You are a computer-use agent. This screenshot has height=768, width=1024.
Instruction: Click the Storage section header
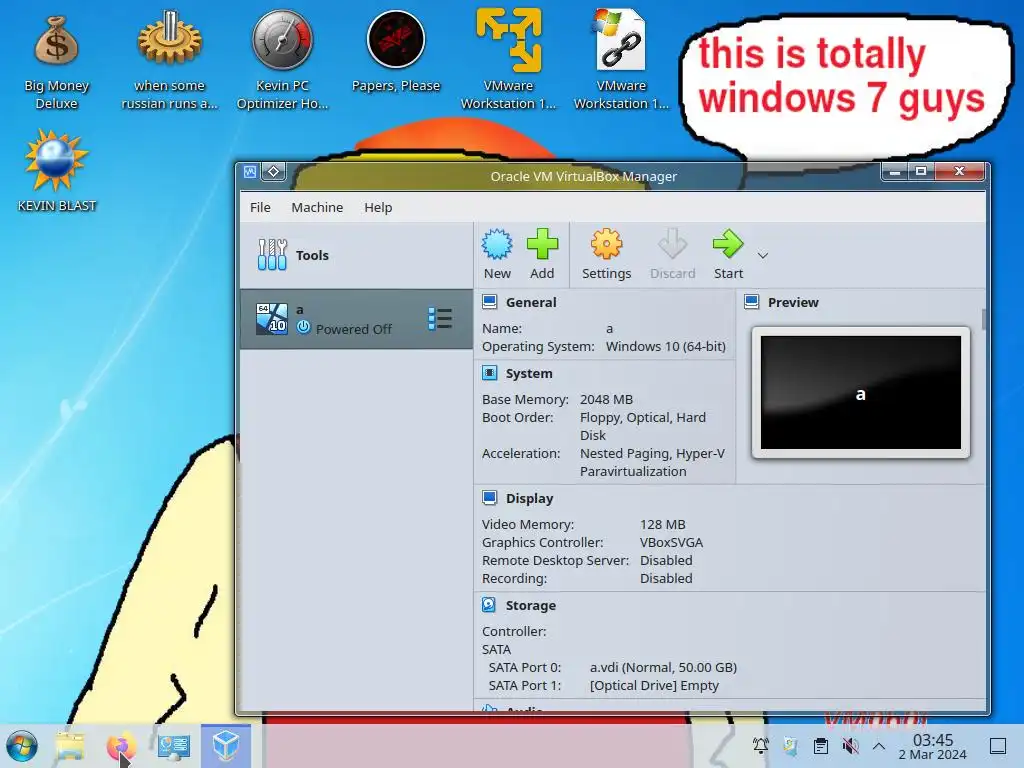[530, 605]
